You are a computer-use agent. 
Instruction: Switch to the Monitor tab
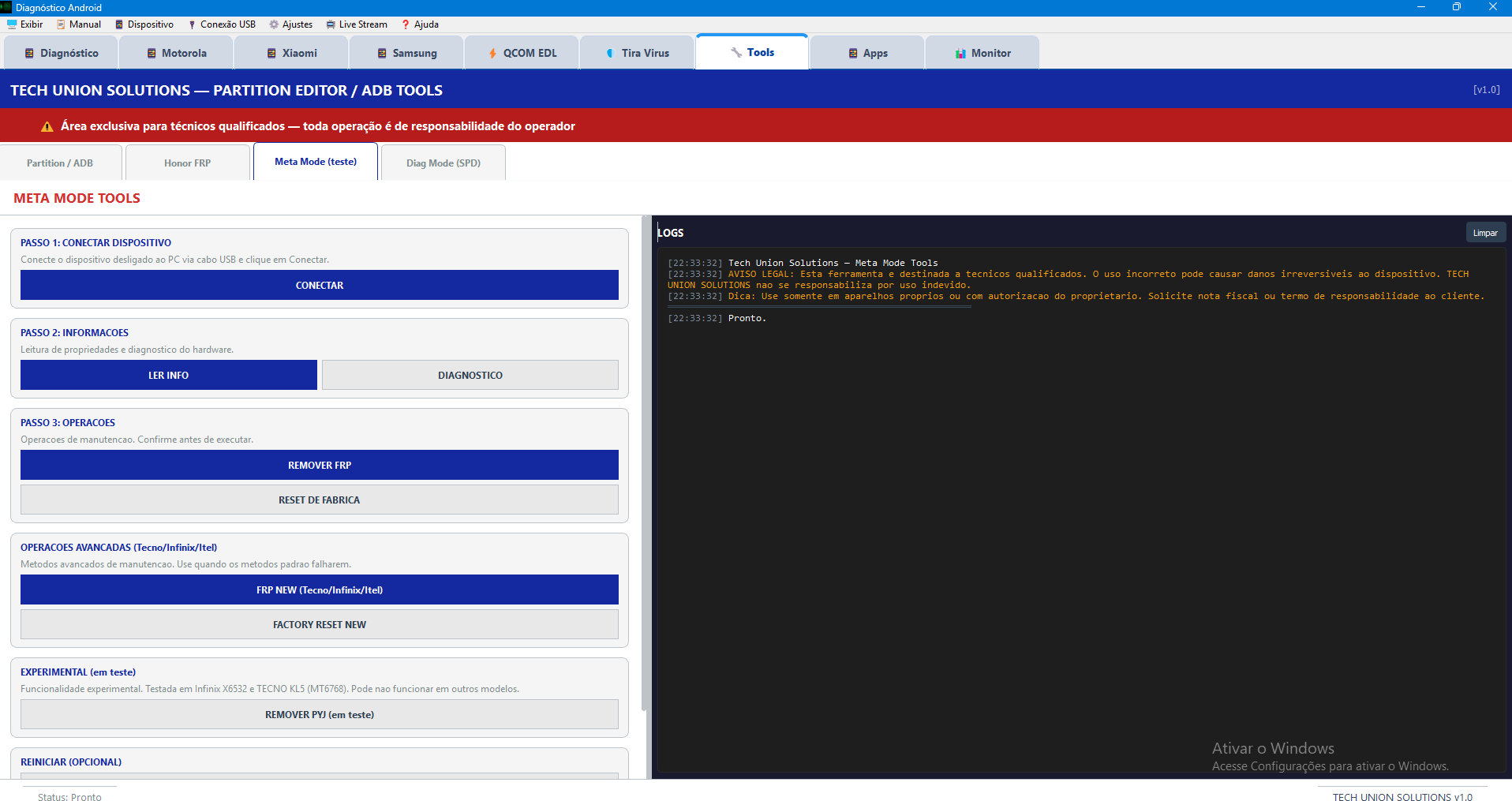click(x=982, y=53)
